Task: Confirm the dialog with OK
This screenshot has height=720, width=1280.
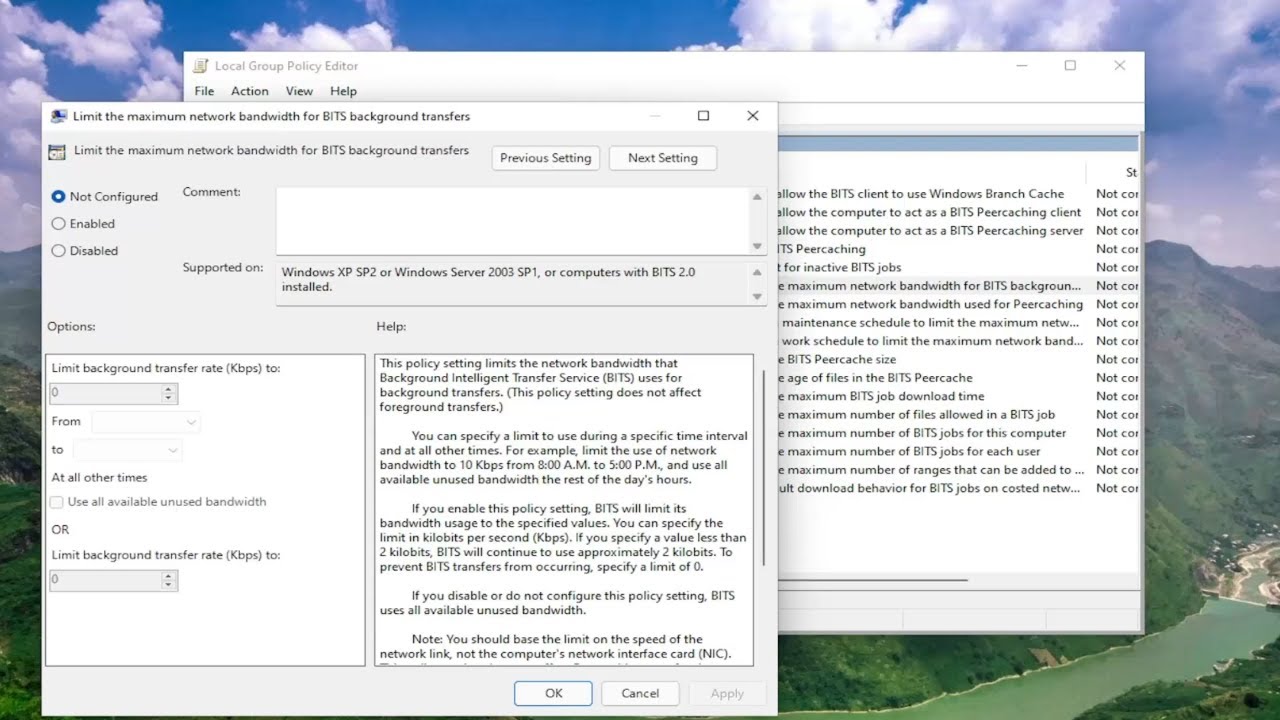Action: [x=553, y=693]
